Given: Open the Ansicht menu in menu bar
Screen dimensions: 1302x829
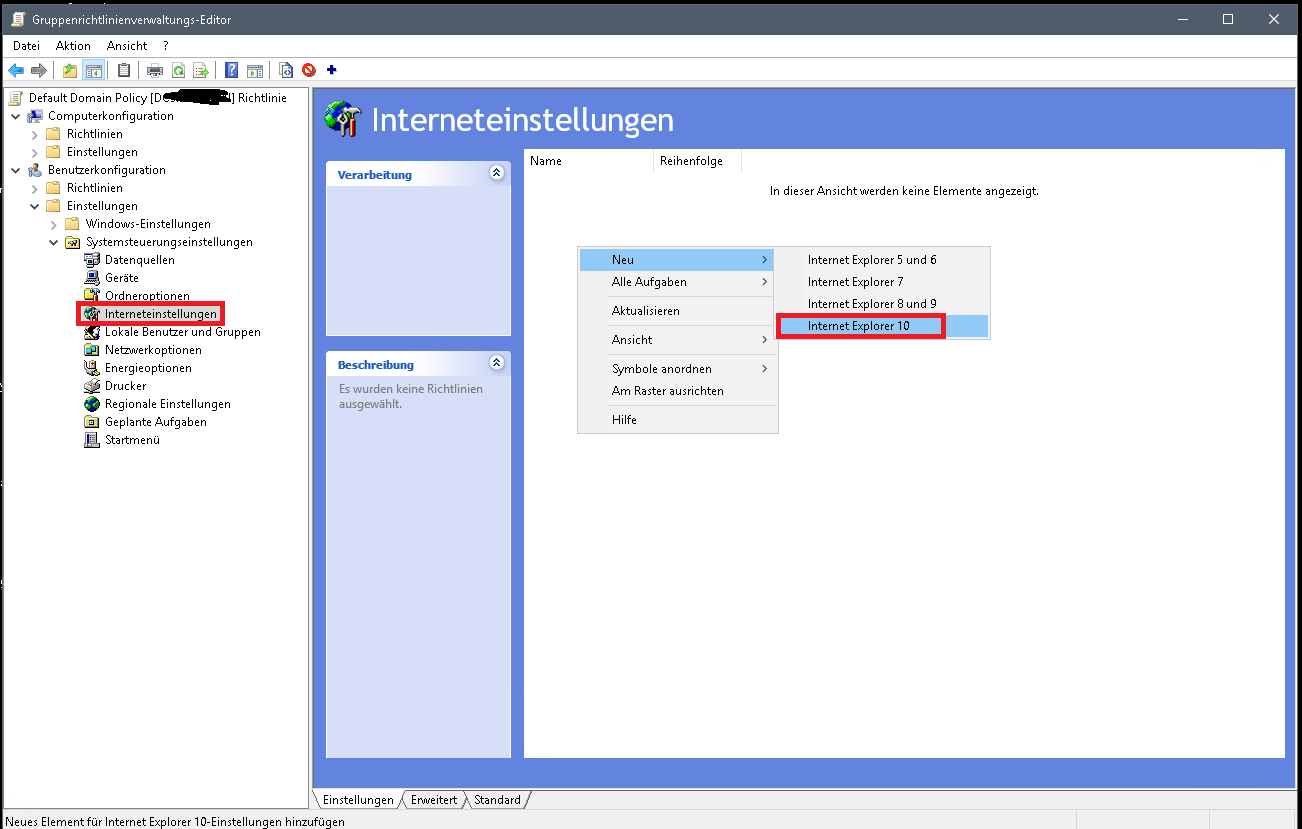Looking at the screenshot, I should (127, 46).
